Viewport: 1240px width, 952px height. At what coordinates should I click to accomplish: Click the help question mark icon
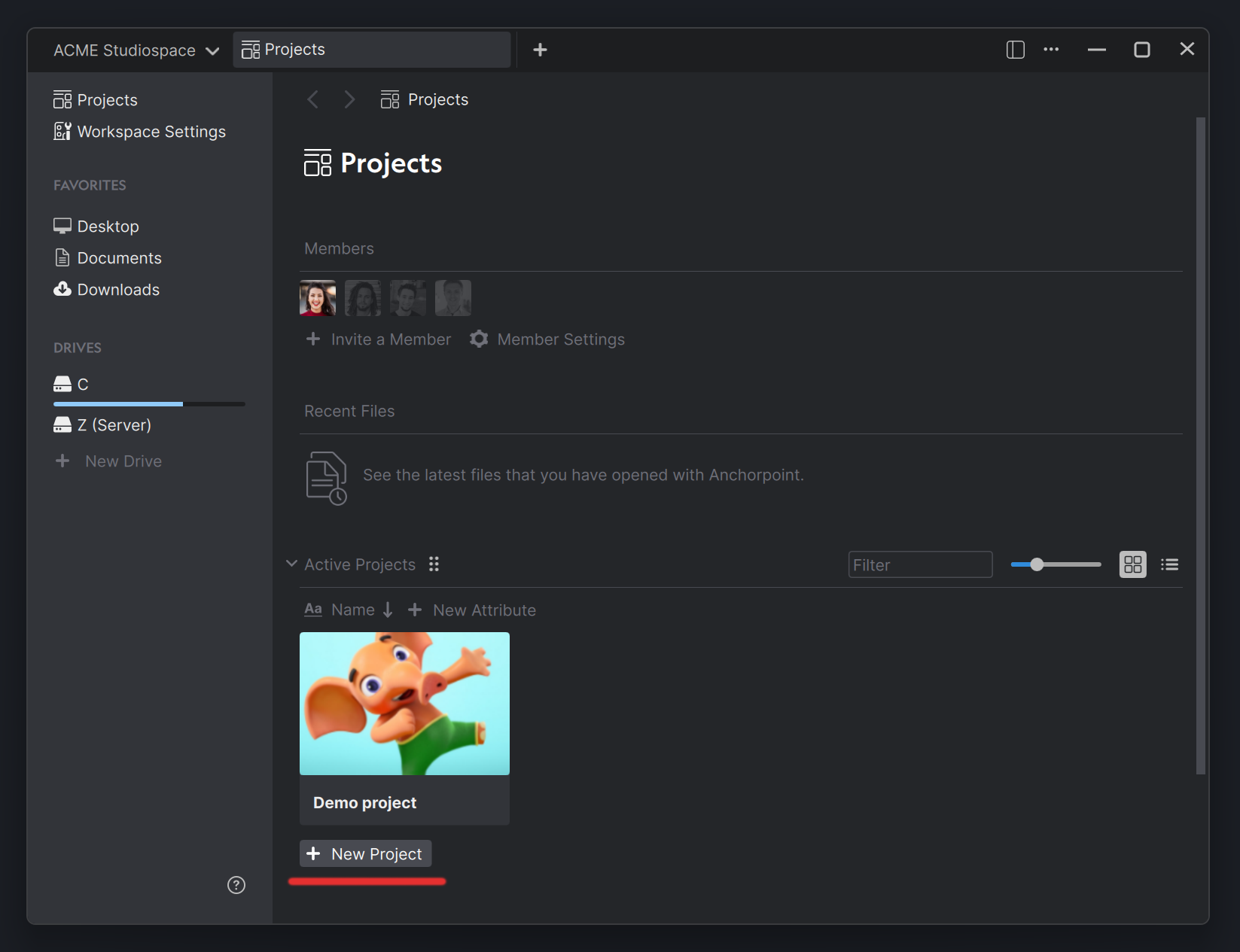pos(236,885)
